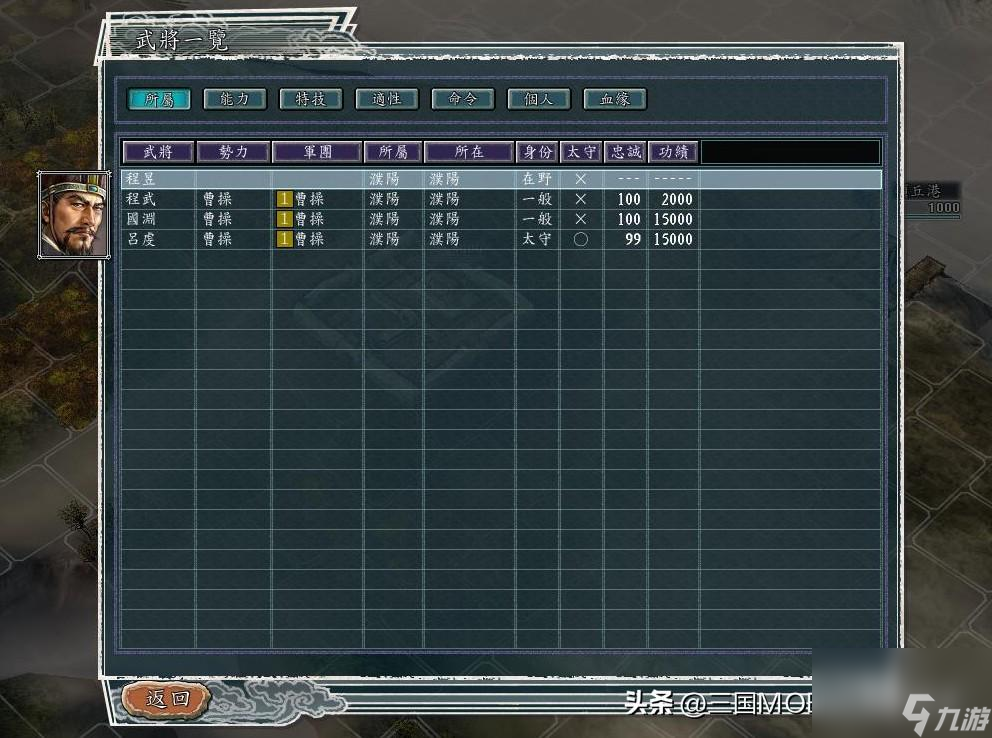Select the yellow corps badge in 呂虔's row
The width and height of the screenshot is (992, 738).
(x=285, y=239)
